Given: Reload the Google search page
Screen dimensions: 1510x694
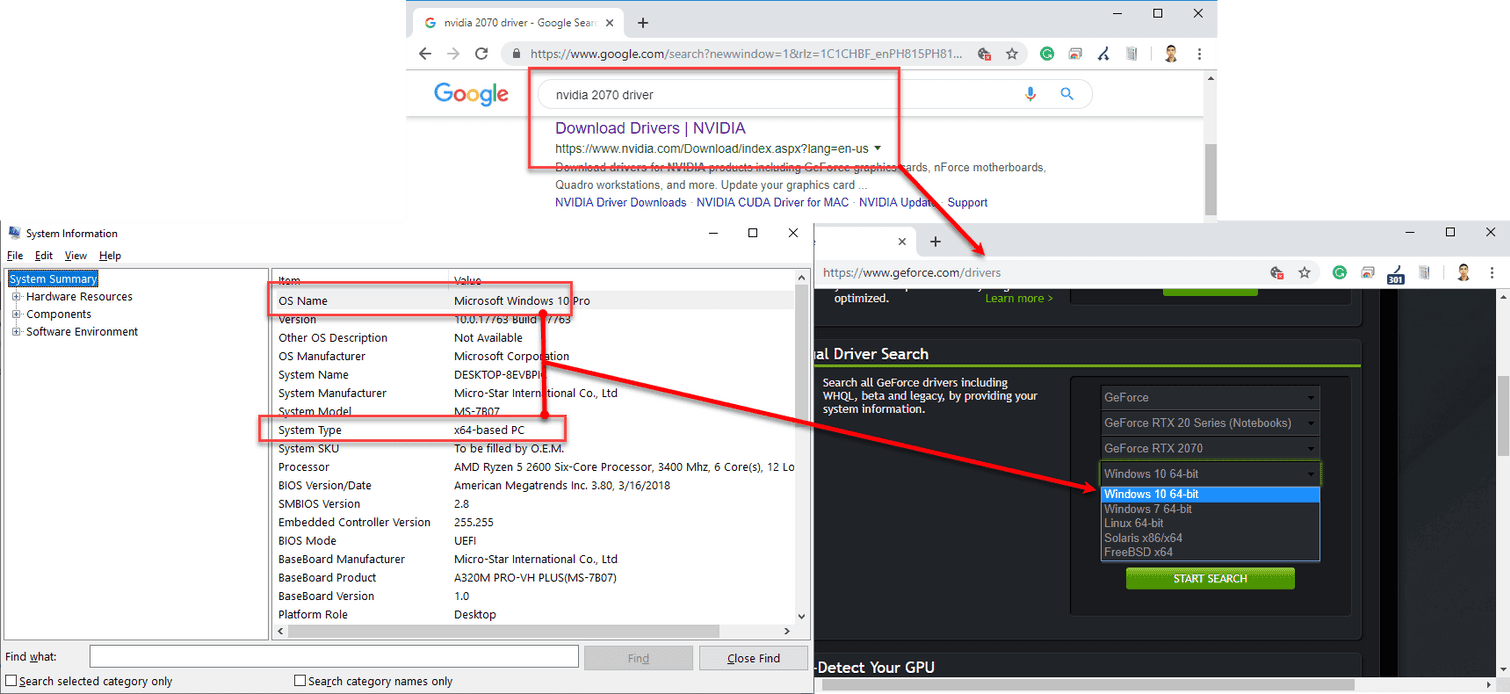Looking at the screenshot, I should 481,54.
